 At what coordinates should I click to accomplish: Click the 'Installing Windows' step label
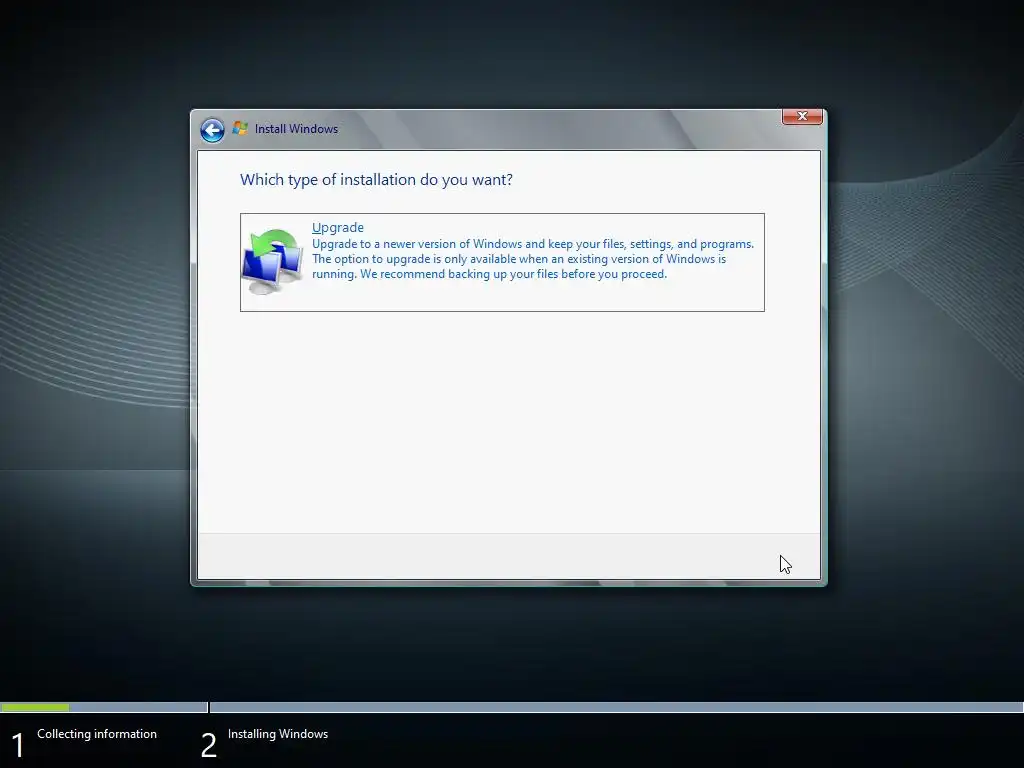click(278, 734)
